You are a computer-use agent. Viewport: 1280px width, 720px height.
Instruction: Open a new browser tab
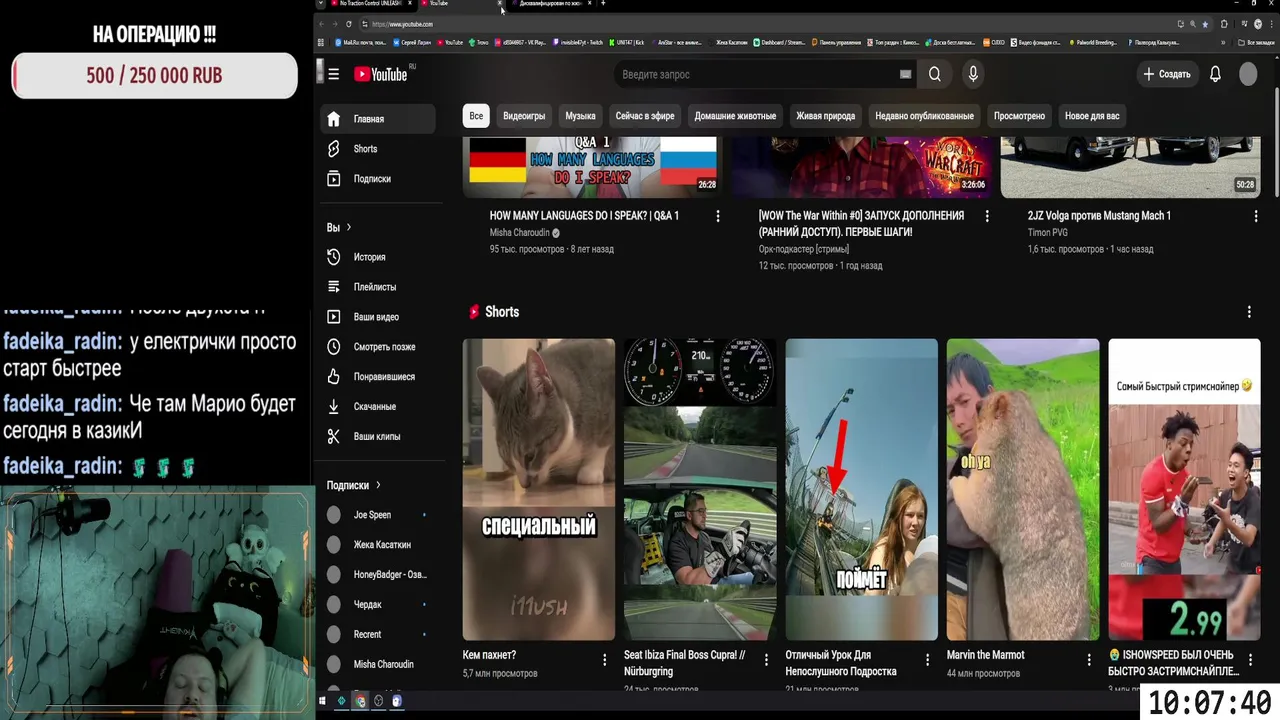pyautogui.click(x=603, y=4)
